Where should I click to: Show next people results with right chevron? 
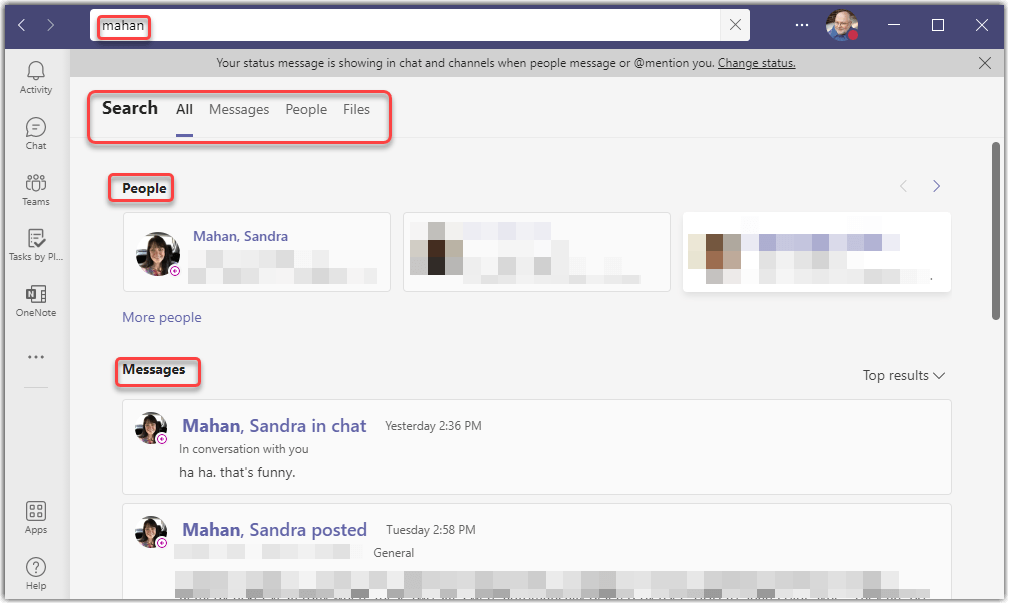pos(936,186)
